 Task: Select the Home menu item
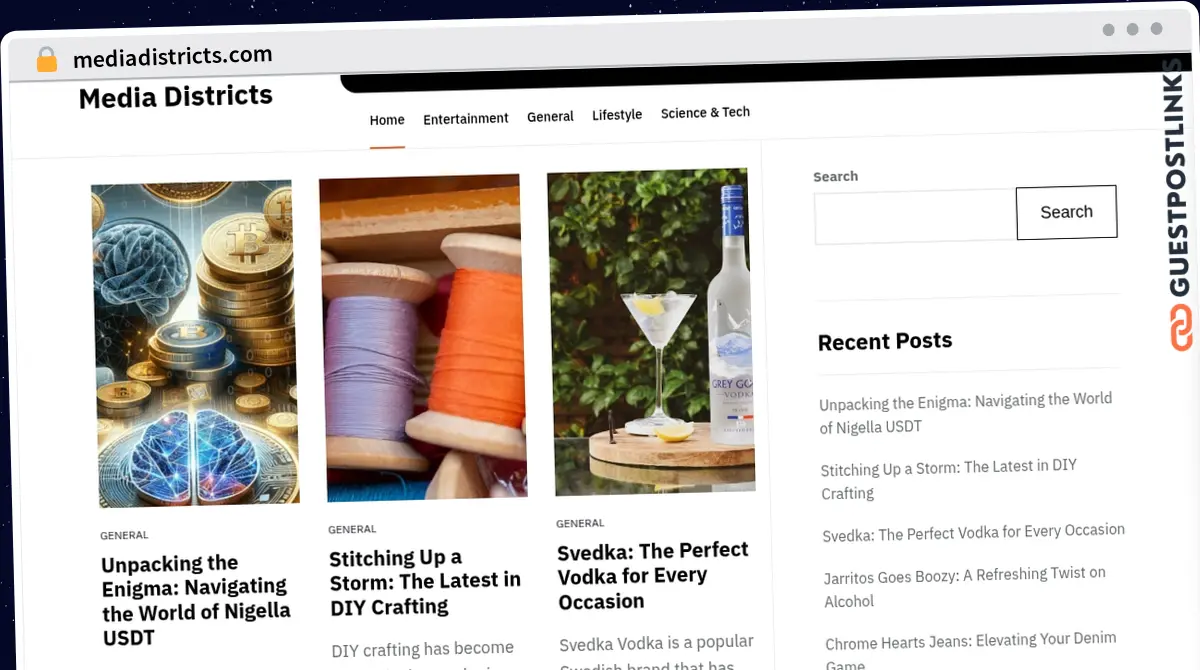click(x=387, y=120)
